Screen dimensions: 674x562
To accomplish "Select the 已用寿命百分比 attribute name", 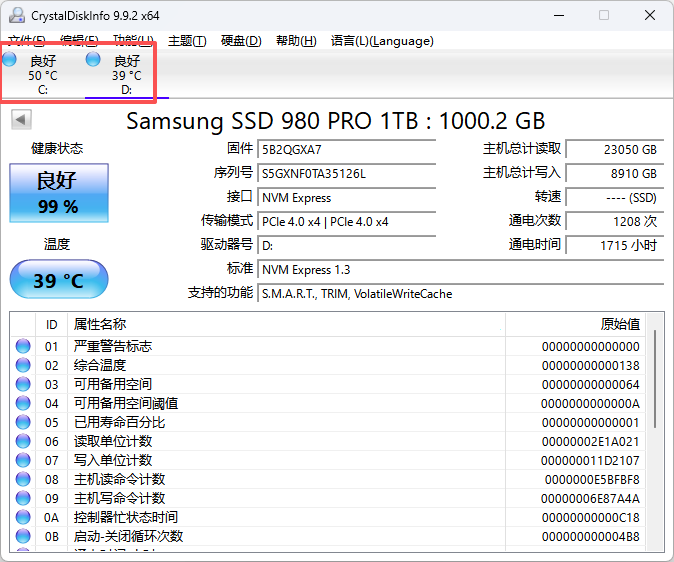I will pyautogui.click(x=119, y=422).
